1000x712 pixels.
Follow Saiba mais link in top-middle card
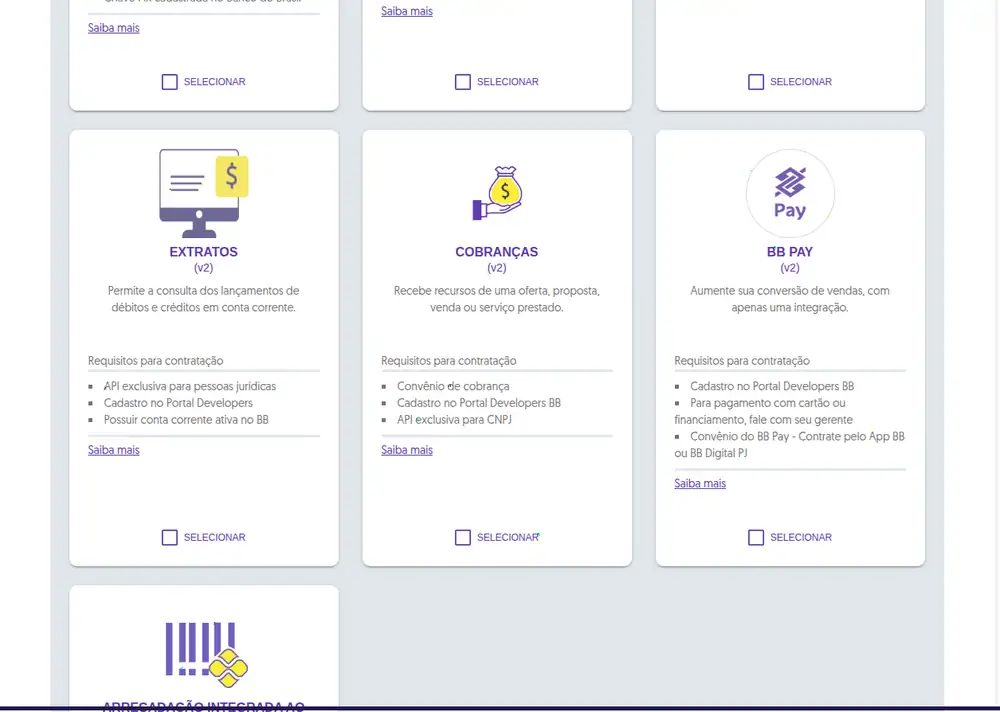coord(407,11)
